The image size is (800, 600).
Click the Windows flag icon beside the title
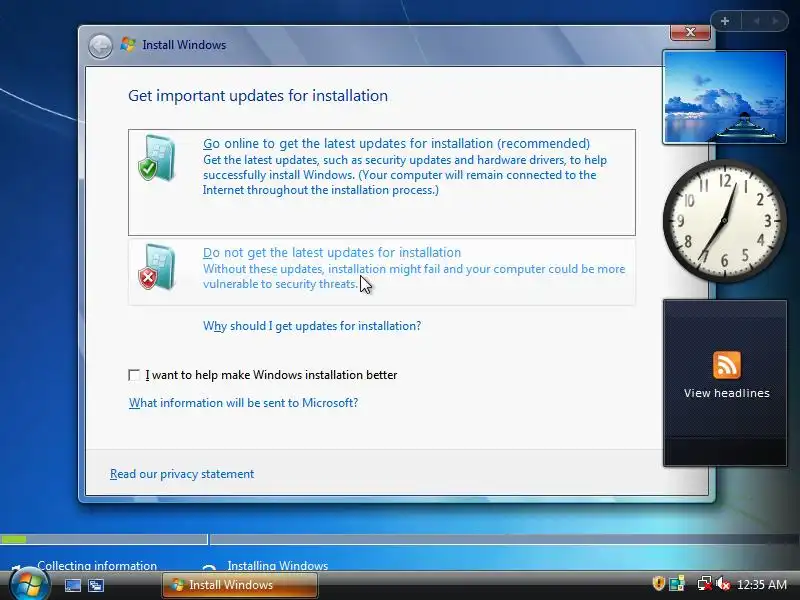(128, 44)
